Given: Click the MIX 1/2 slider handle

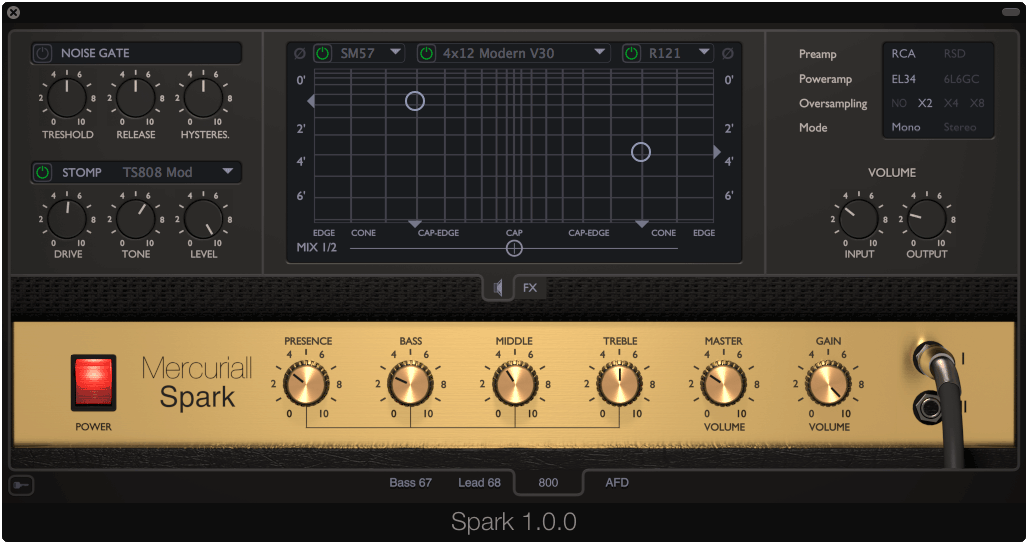Looking at the screenshot, I should click(x=514, y=248).
